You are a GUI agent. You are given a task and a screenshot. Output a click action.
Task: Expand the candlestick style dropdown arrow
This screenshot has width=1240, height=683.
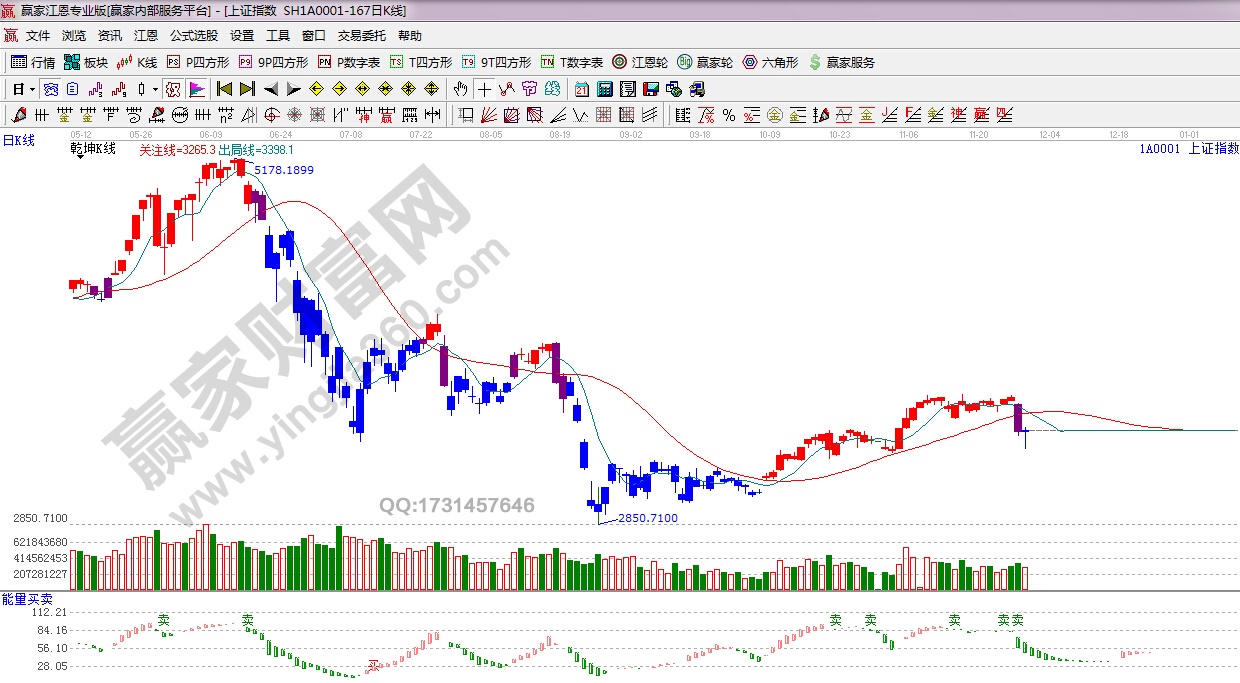pos(155,89)
